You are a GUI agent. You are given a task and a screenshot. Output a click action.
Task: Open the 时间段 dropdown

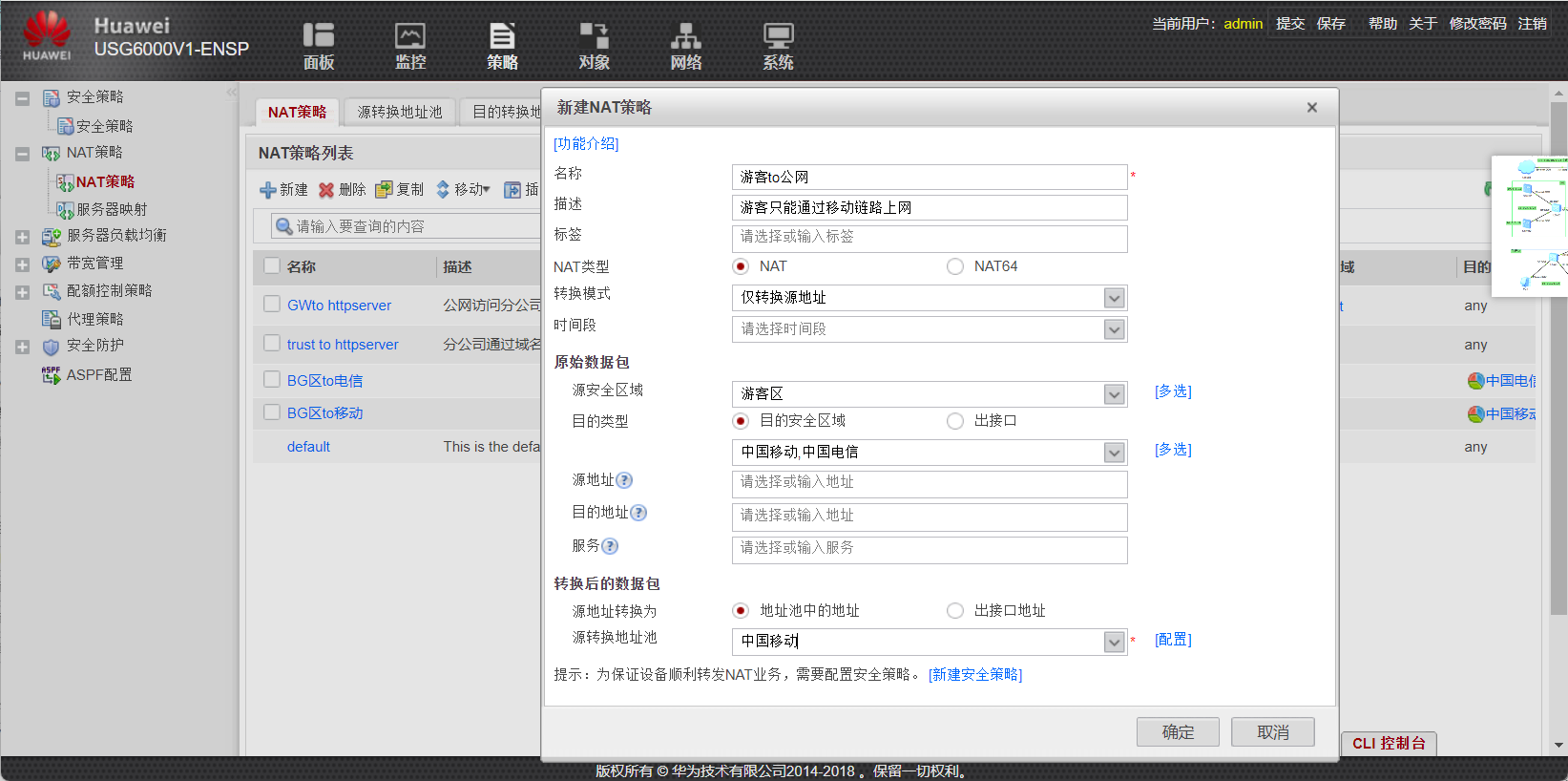pos(1114,329)
